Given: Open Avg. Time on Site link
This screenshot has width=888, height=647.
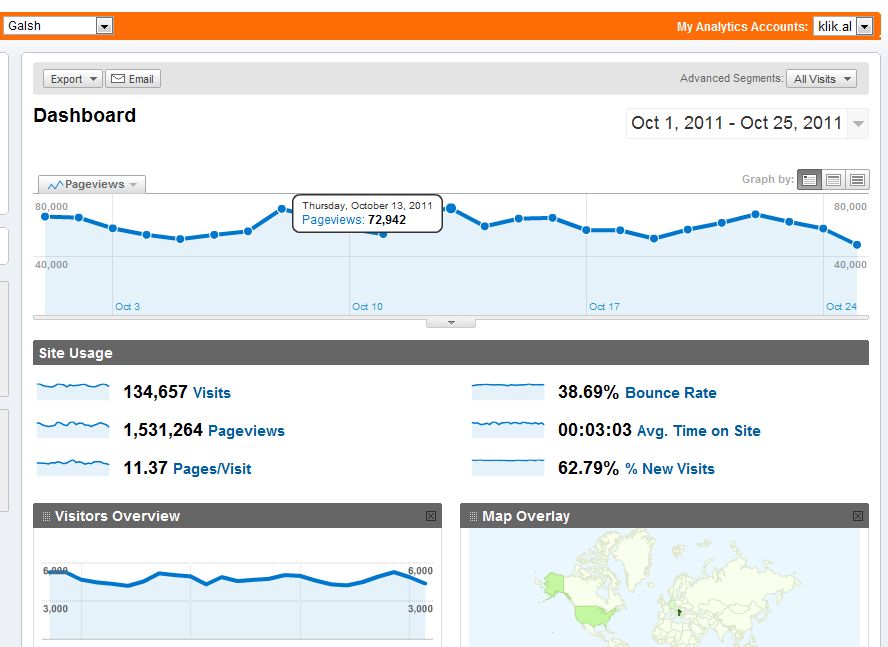Looking at the screenshot, I should tap(698, 431).
